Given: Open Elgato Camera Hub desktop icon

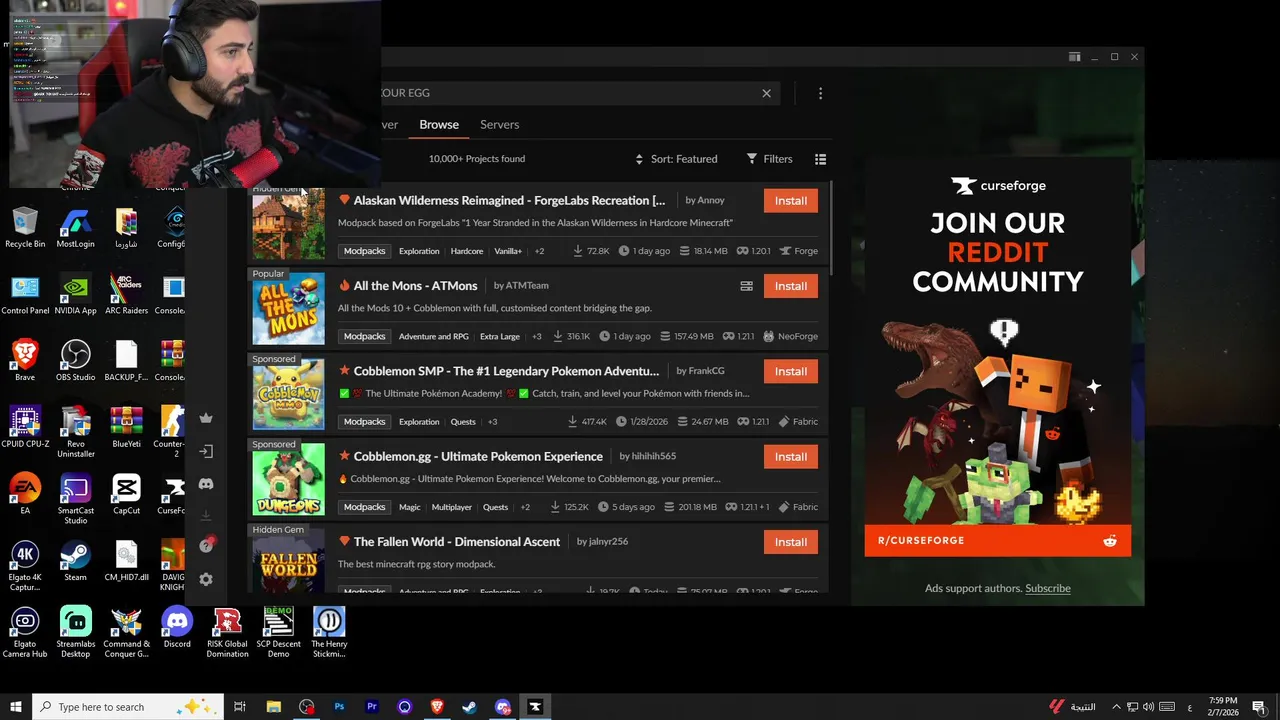Looking at the screenshot, I should [25, 633].
